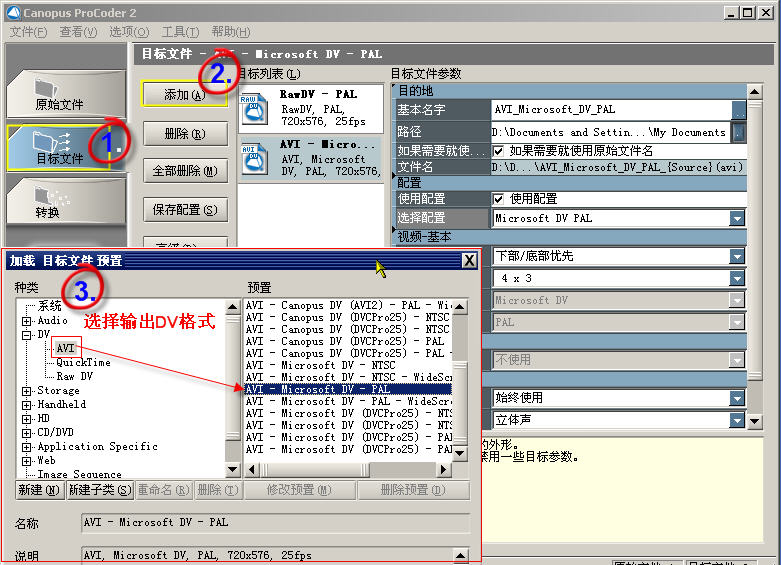Viewport: 781px width, 565px height.
Task: Click the 说明 description field
Action: pos(267,555)
